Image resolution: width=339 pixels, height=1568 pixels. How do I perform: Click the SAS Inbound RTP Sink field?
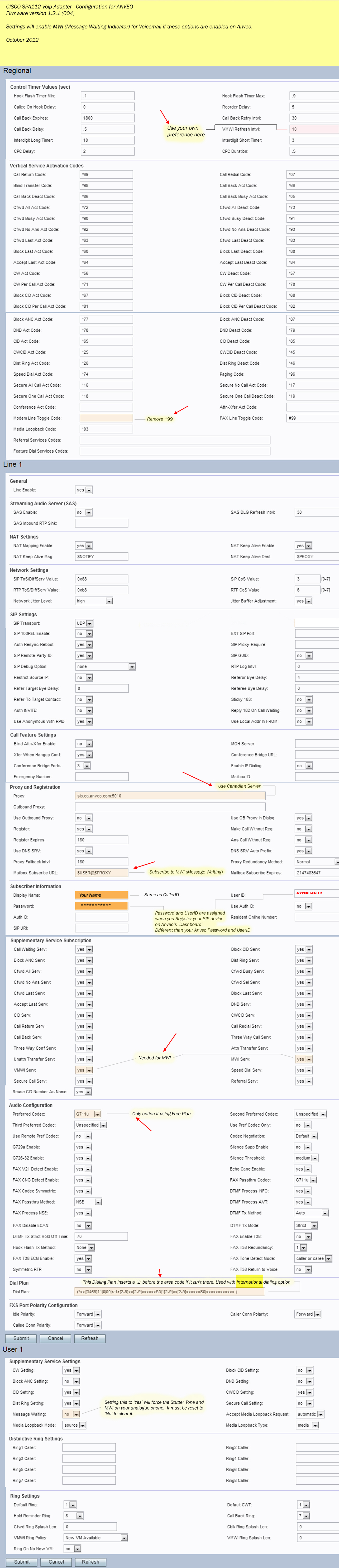102,523
